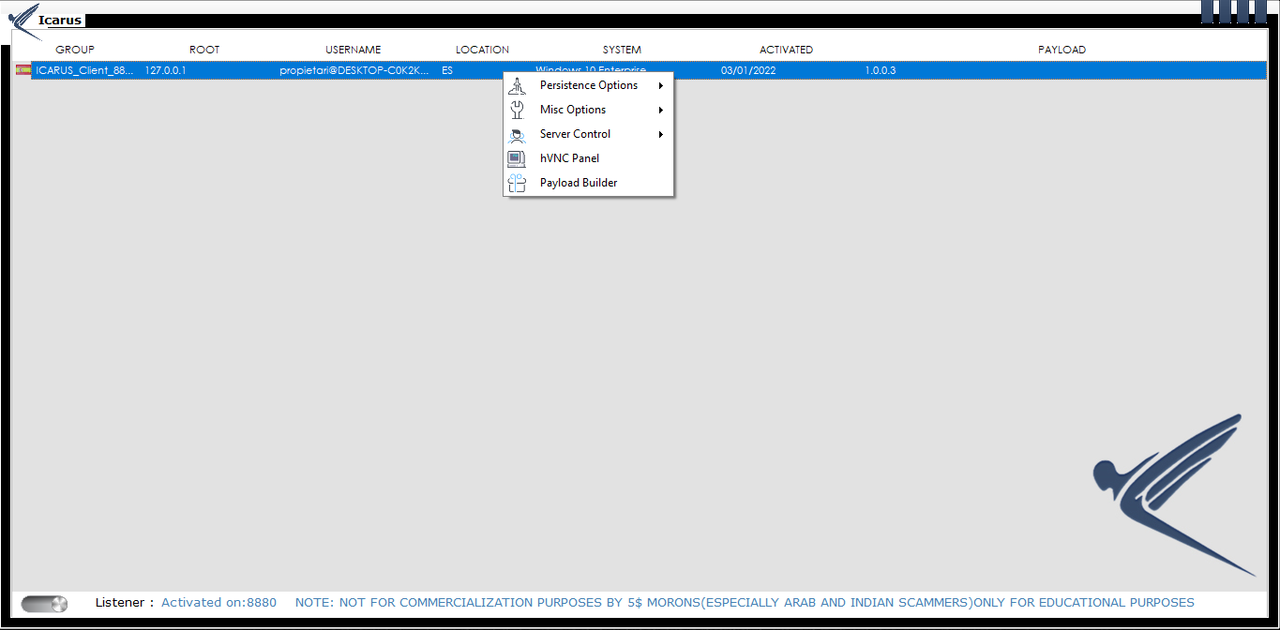Image resolution: width=1280 pixels, height=630 pixels.
Task: Click the 03/01/2022 activated date cell
Action: pyautogui.click(x=748, y=71)
